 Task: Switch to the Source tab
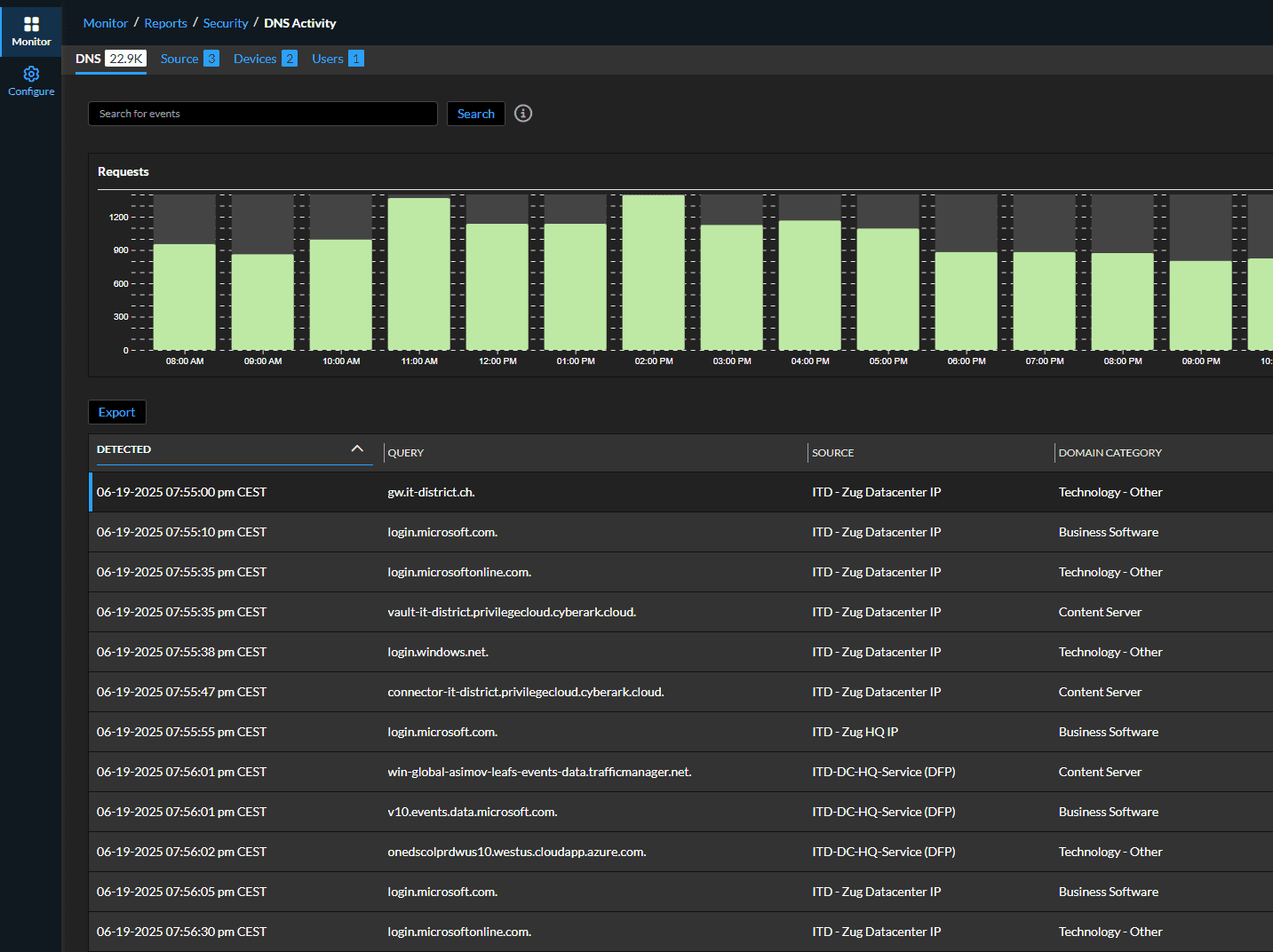pyautogui.click(x=189, y=59)
